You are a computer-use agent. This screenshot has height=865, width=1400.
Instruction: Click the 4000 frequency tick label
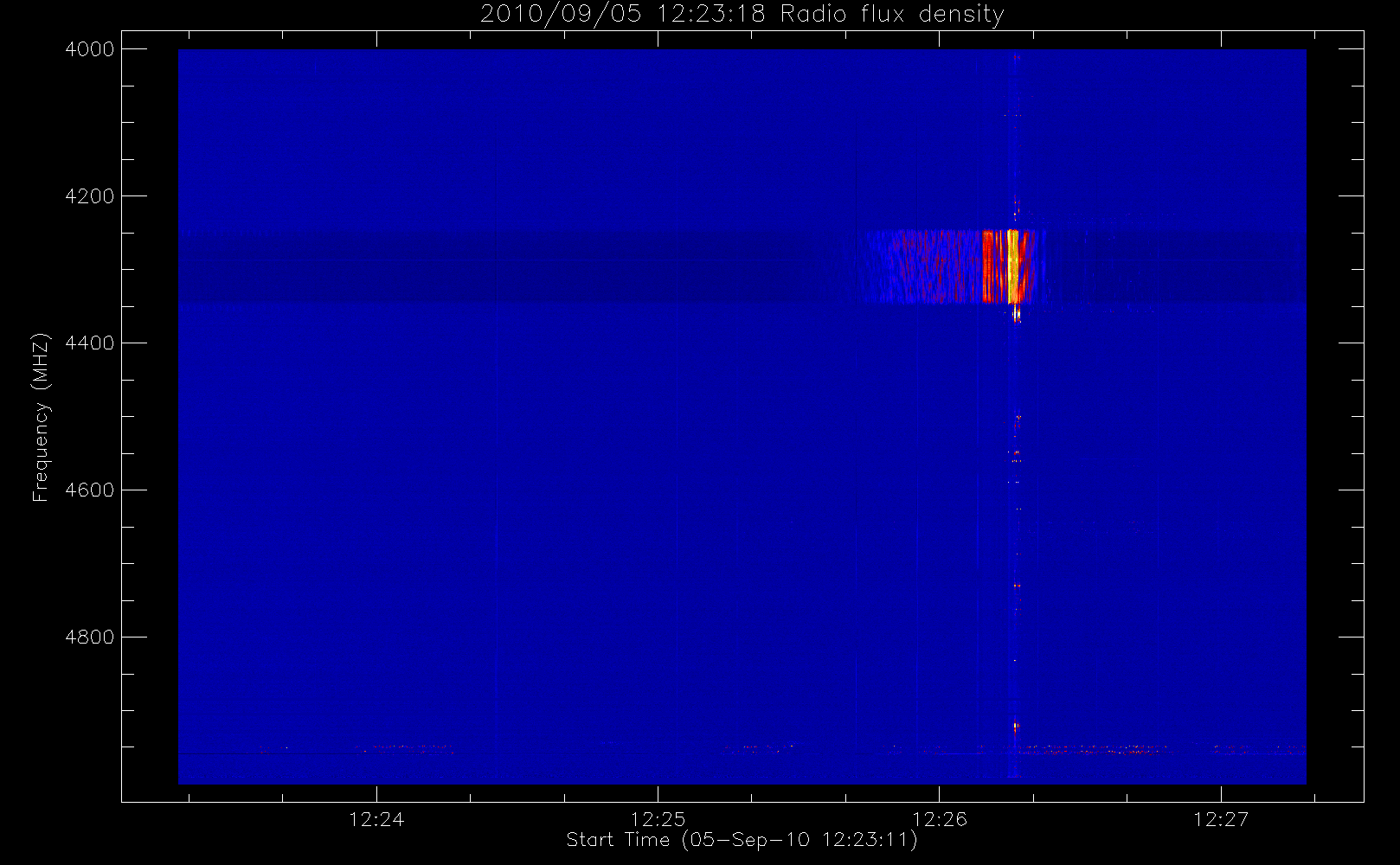click(90, 49)
